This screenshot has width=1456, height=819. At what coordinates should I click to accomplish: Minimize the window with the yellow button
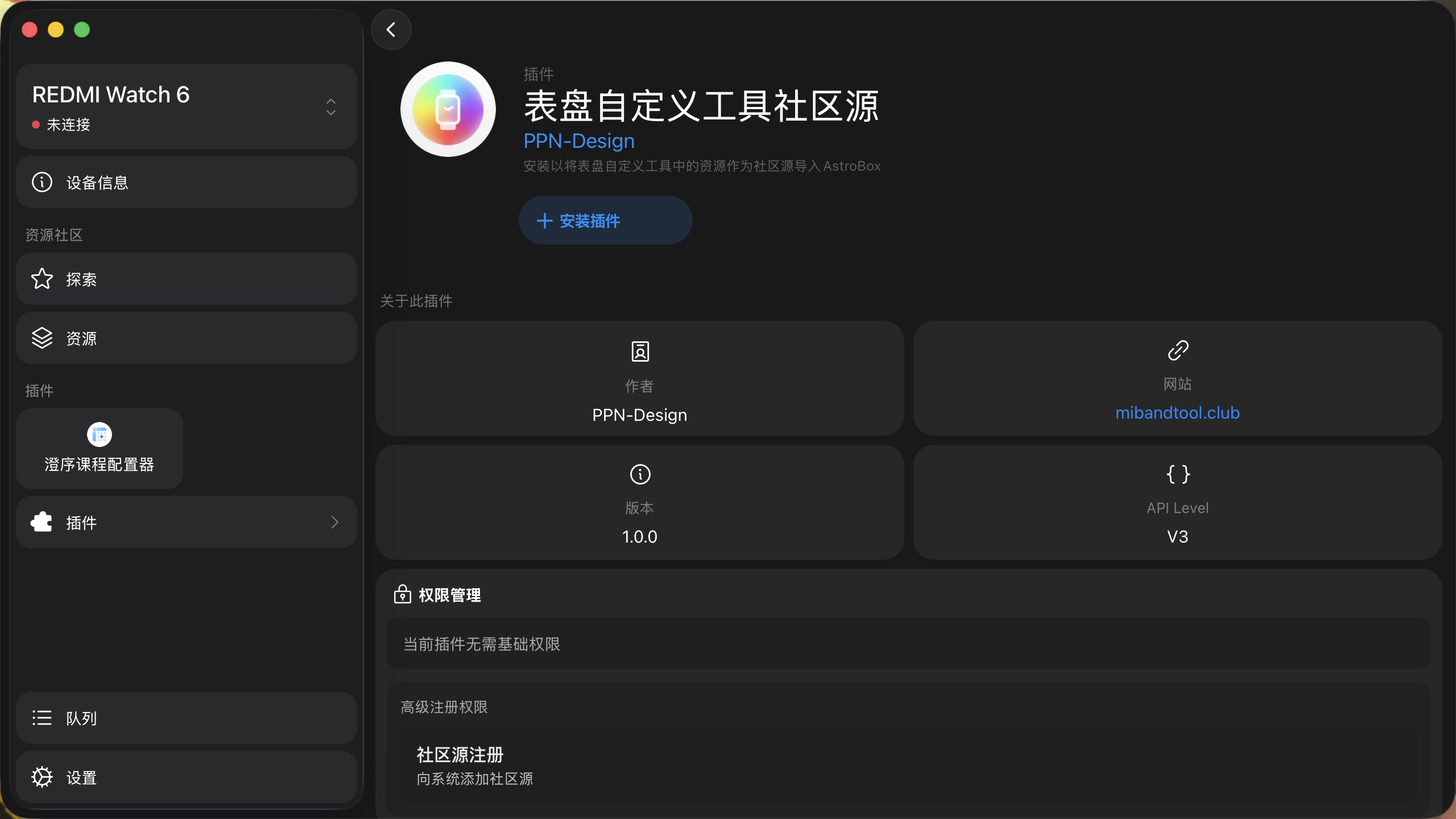click(56, 30)
